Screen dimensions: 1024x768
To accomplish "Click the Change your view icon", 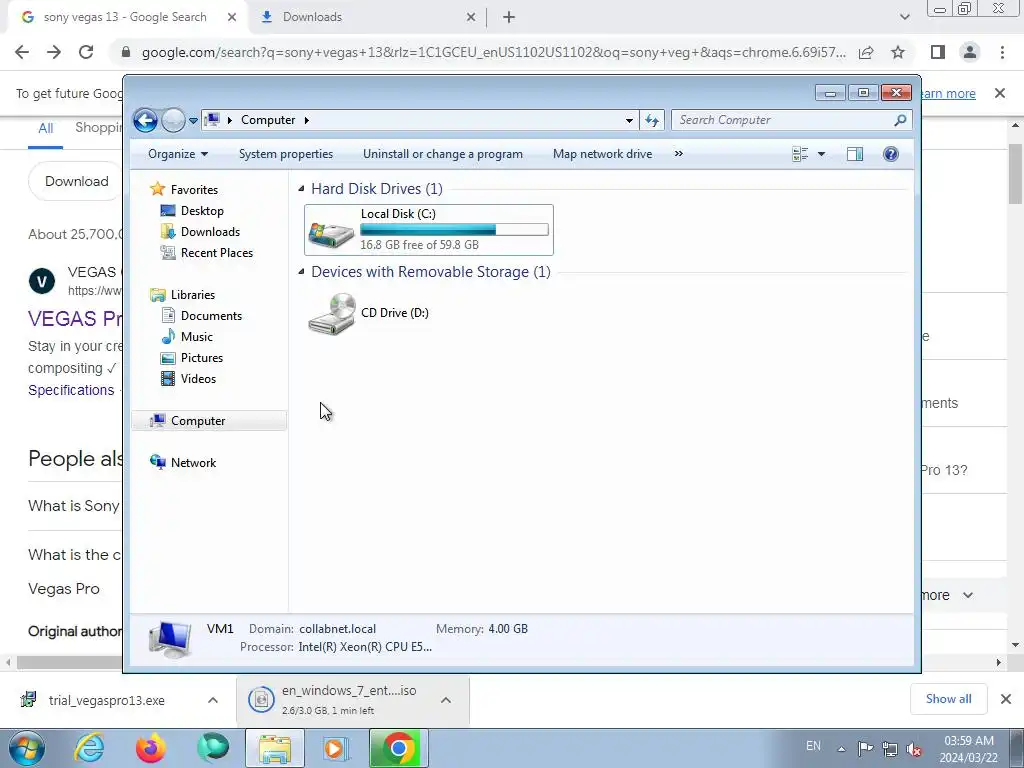I will coord(800,154).
